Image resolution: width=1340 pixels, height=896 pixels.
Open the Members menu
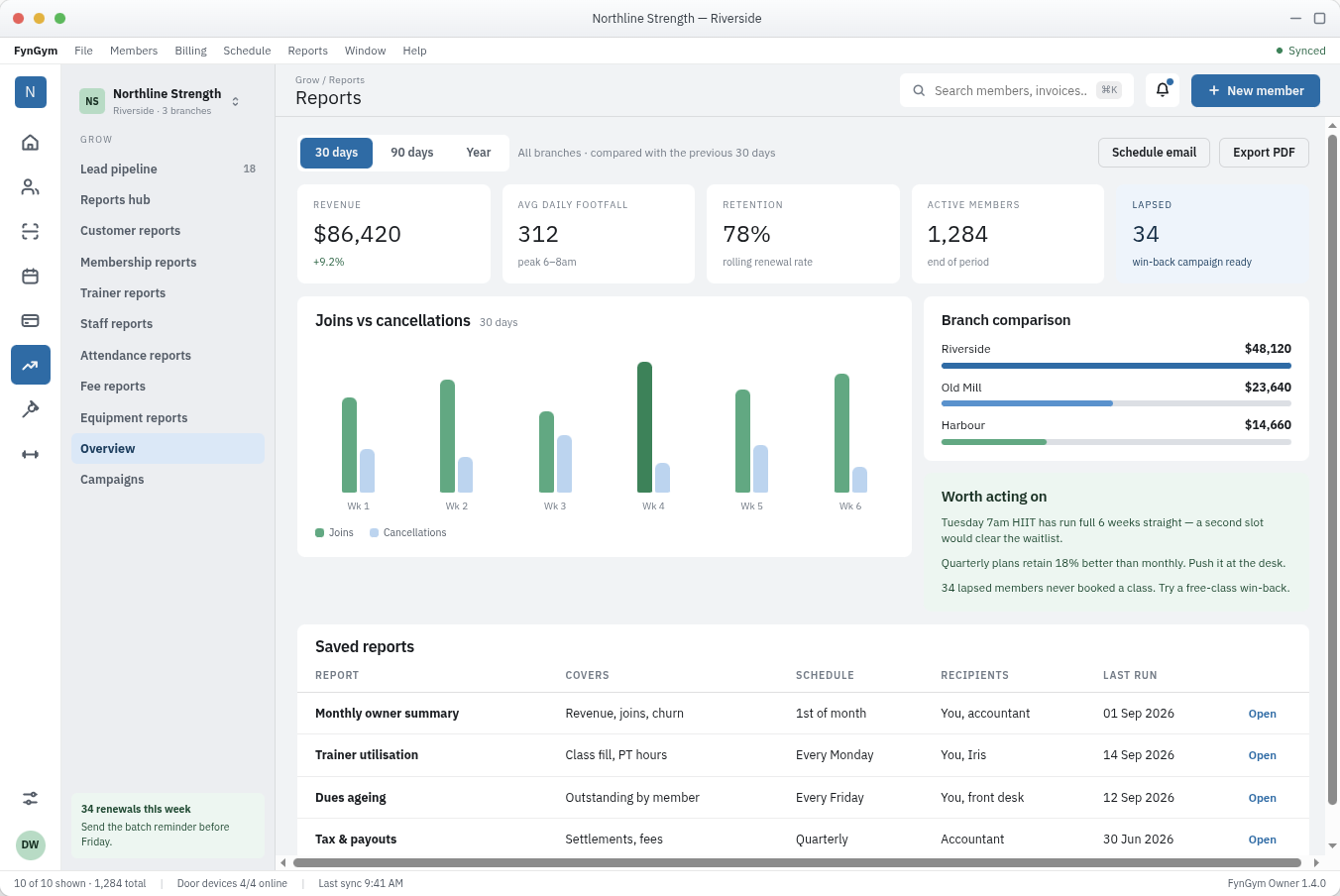(x=134, y=51)
